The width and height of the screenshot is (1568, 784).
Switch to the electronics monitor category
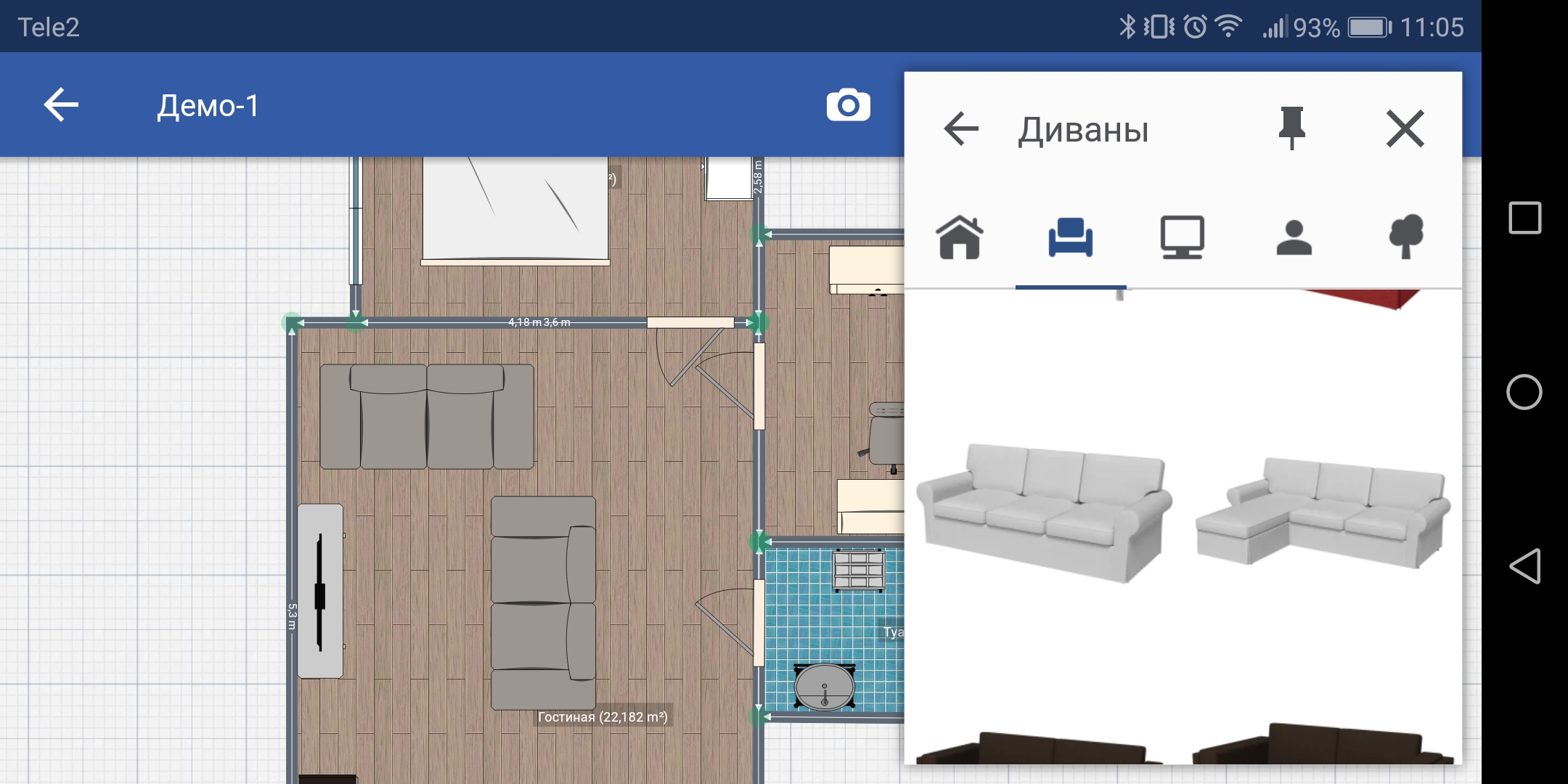1182,238
